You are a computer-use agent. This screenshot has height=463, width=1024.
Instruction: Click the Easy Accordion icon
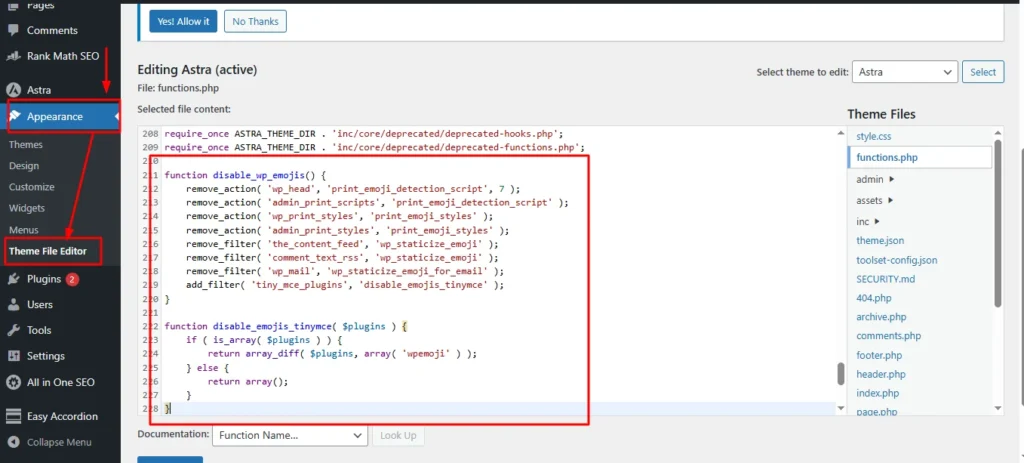[12, 417]
